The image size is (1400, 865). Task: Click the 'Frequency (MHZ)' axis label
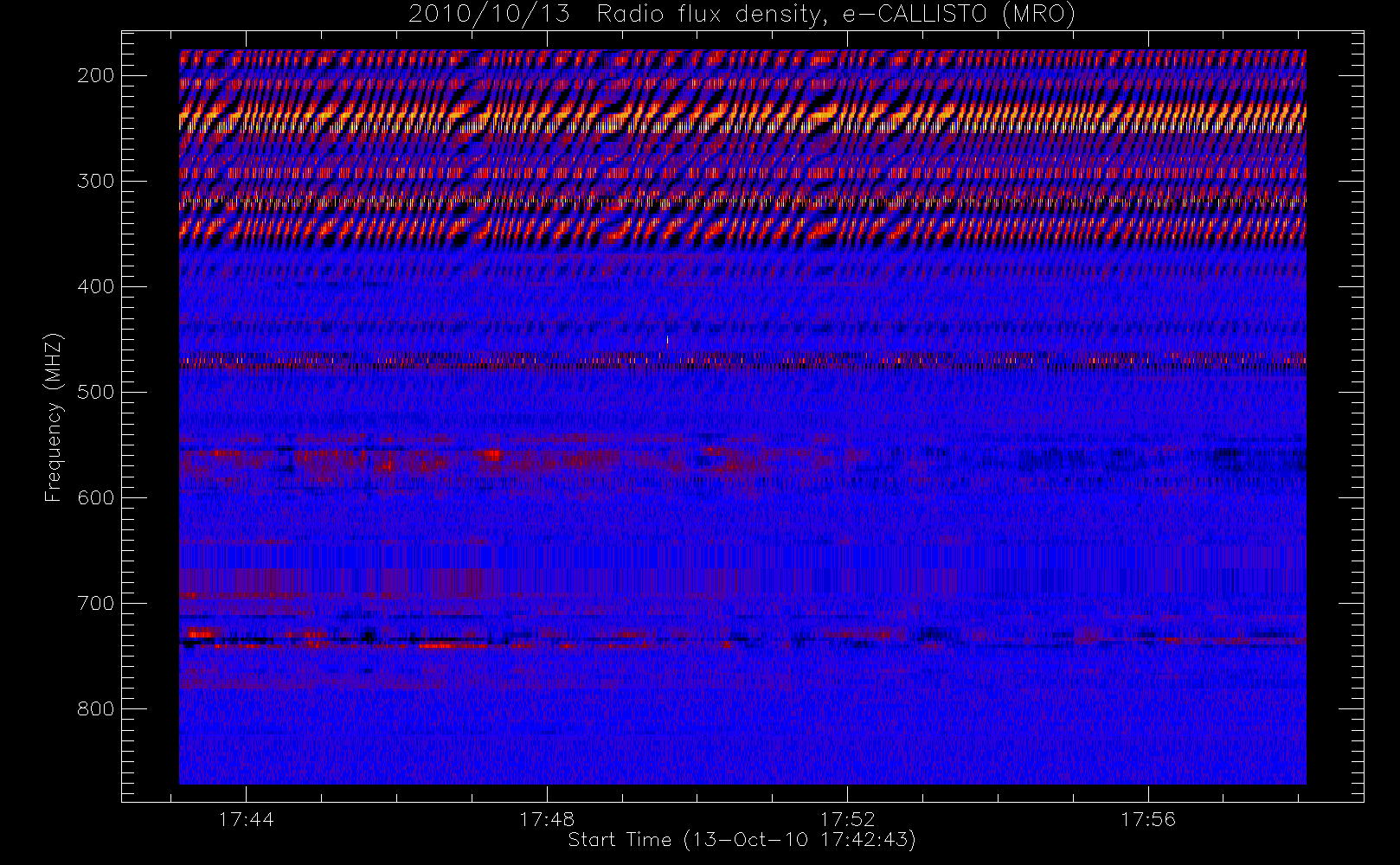pyautogui.click(x=54, y=417)
